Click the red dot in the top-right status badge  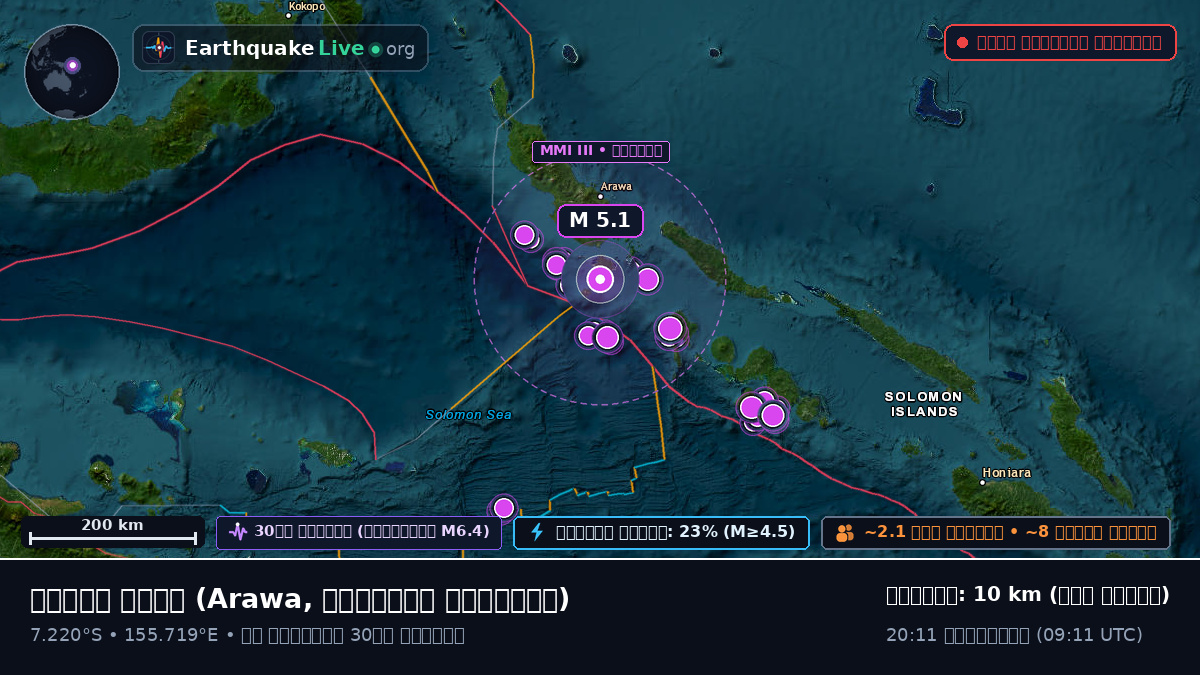tap(962, 43)
